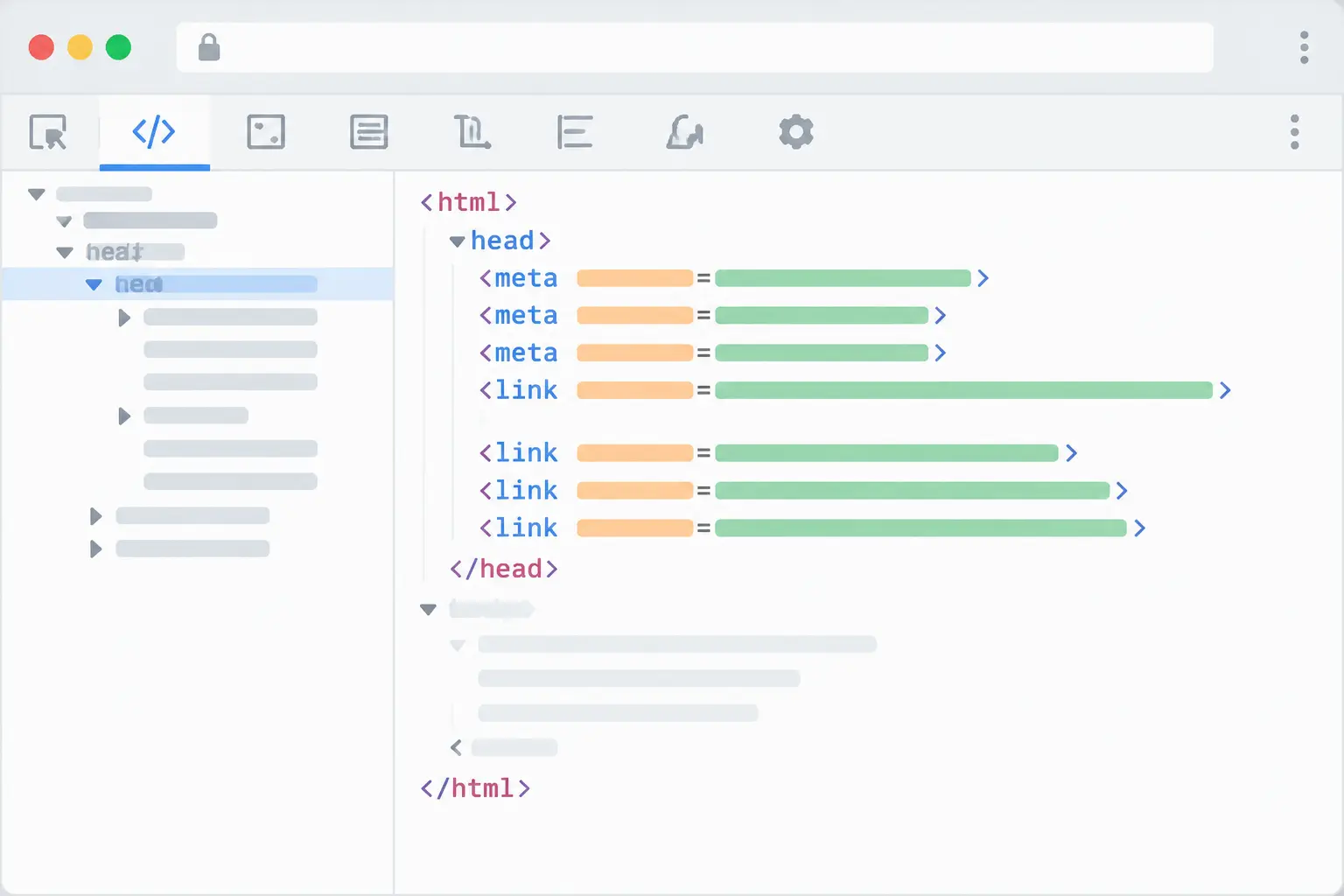
Task: Collapse the second tree node arrow
Action: pos(64,221)
